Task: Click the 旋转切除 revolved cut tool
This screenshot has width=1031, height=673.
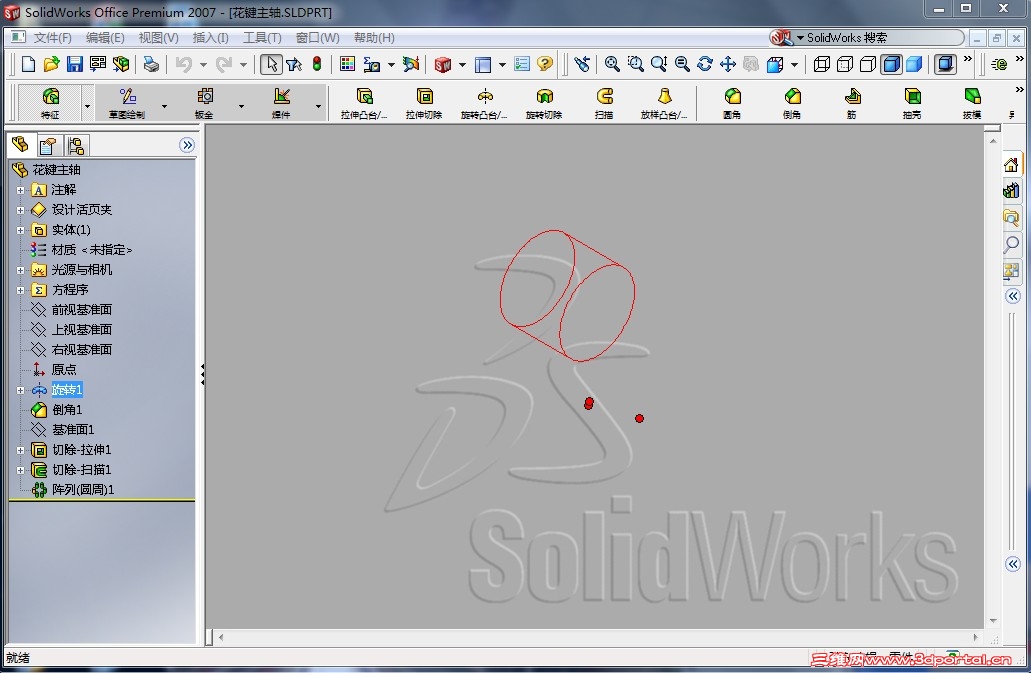Action: coord(544,103)
